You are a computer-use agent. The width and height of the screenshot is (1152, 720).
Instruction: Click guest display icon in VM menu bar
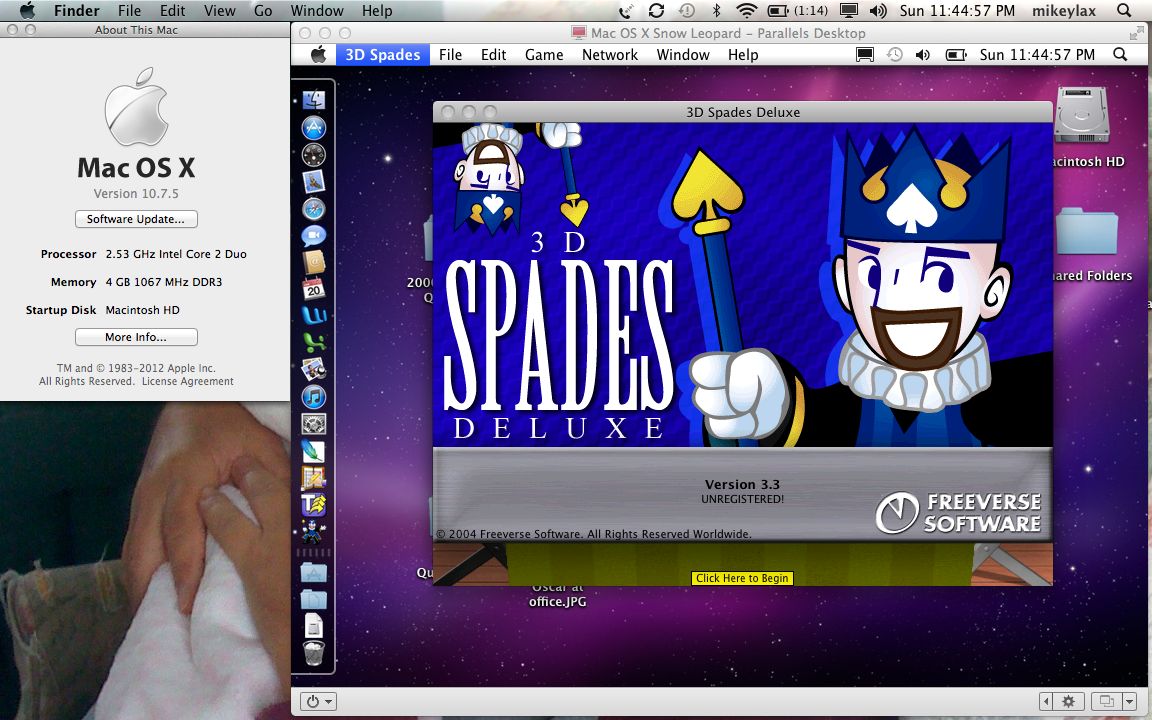[865, 54]
